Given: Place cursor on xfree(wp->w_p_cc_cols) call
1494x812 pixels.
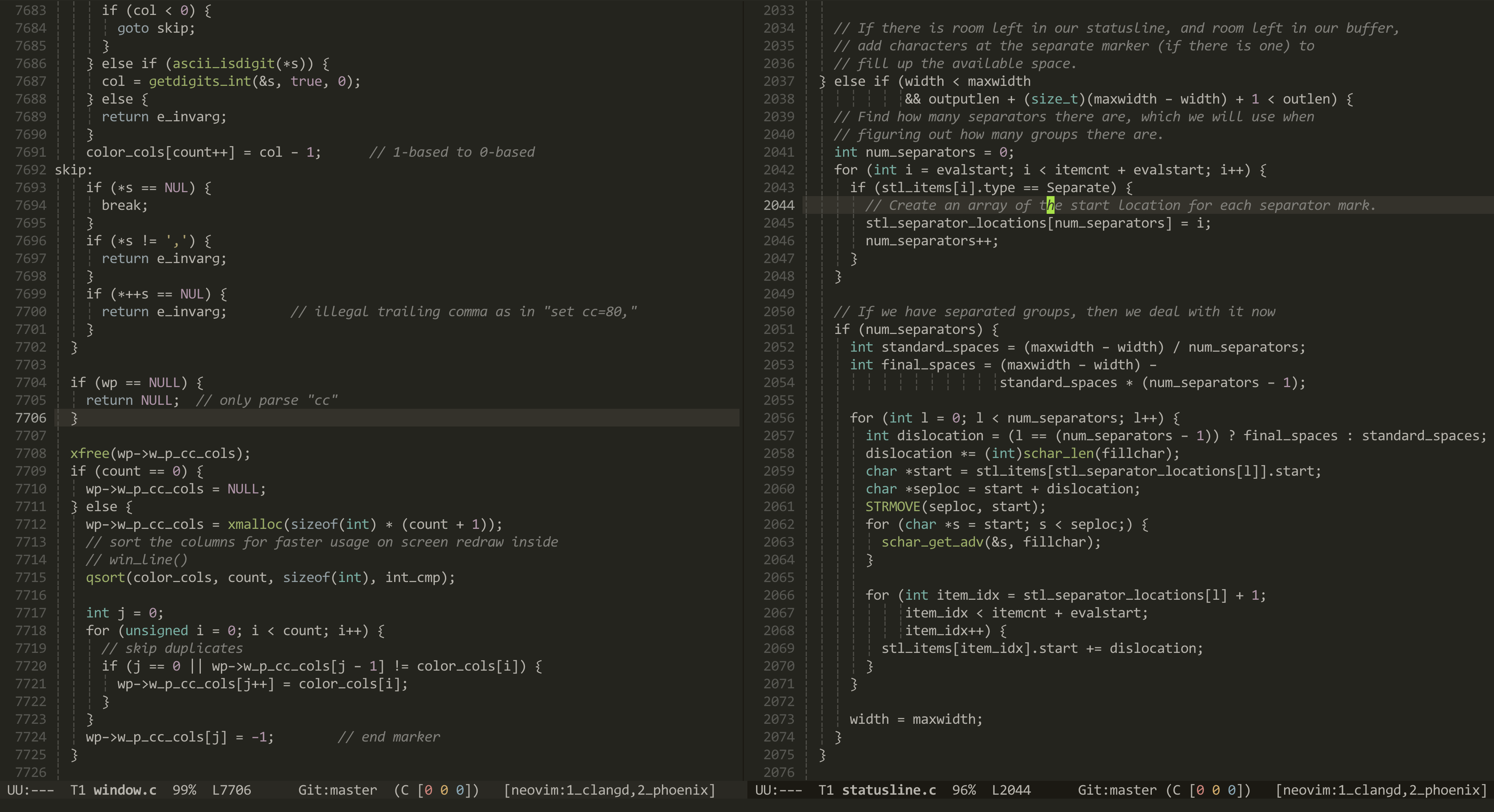Looking at the screenshot, I should click(89, 454).
